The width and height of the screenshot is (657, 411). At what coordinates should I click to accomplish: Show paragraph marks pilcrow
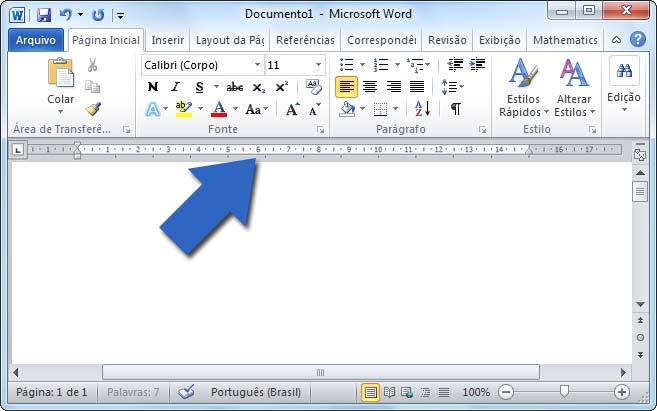click(x=456, y=109)
